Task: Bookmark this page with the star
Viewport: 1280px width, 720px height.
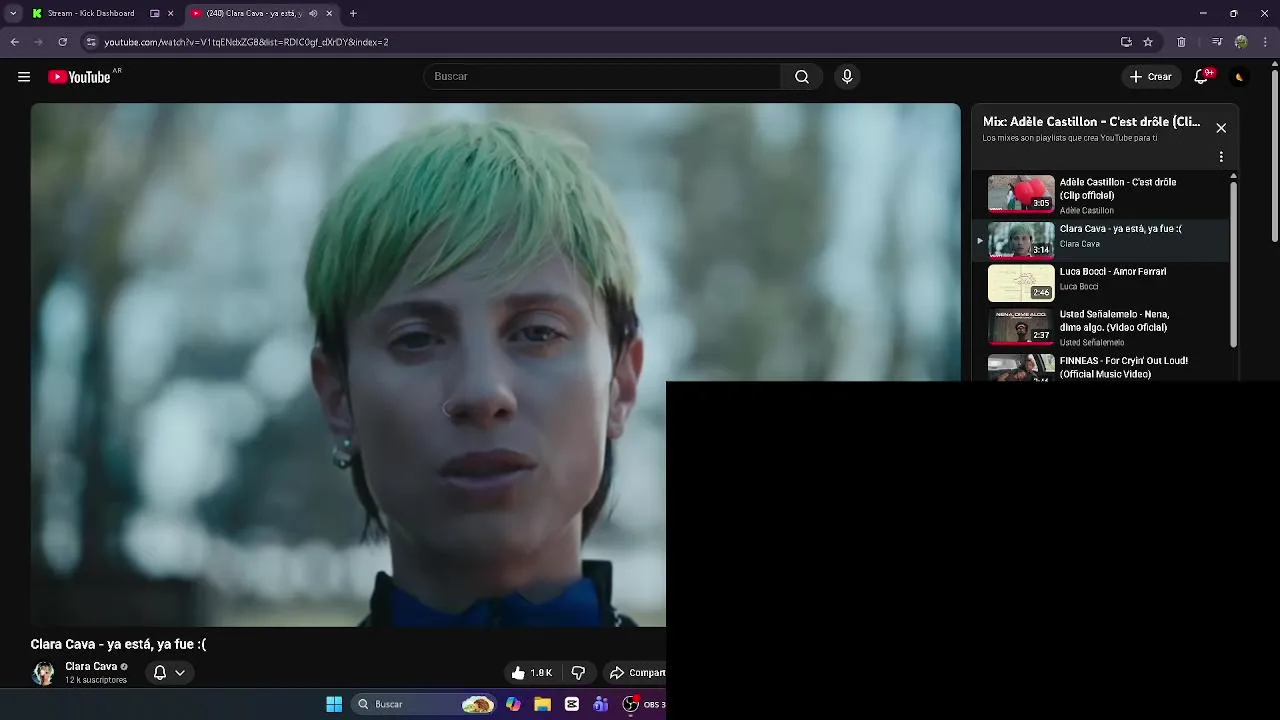Action: pyautogui.click(x=1148, y=42)
